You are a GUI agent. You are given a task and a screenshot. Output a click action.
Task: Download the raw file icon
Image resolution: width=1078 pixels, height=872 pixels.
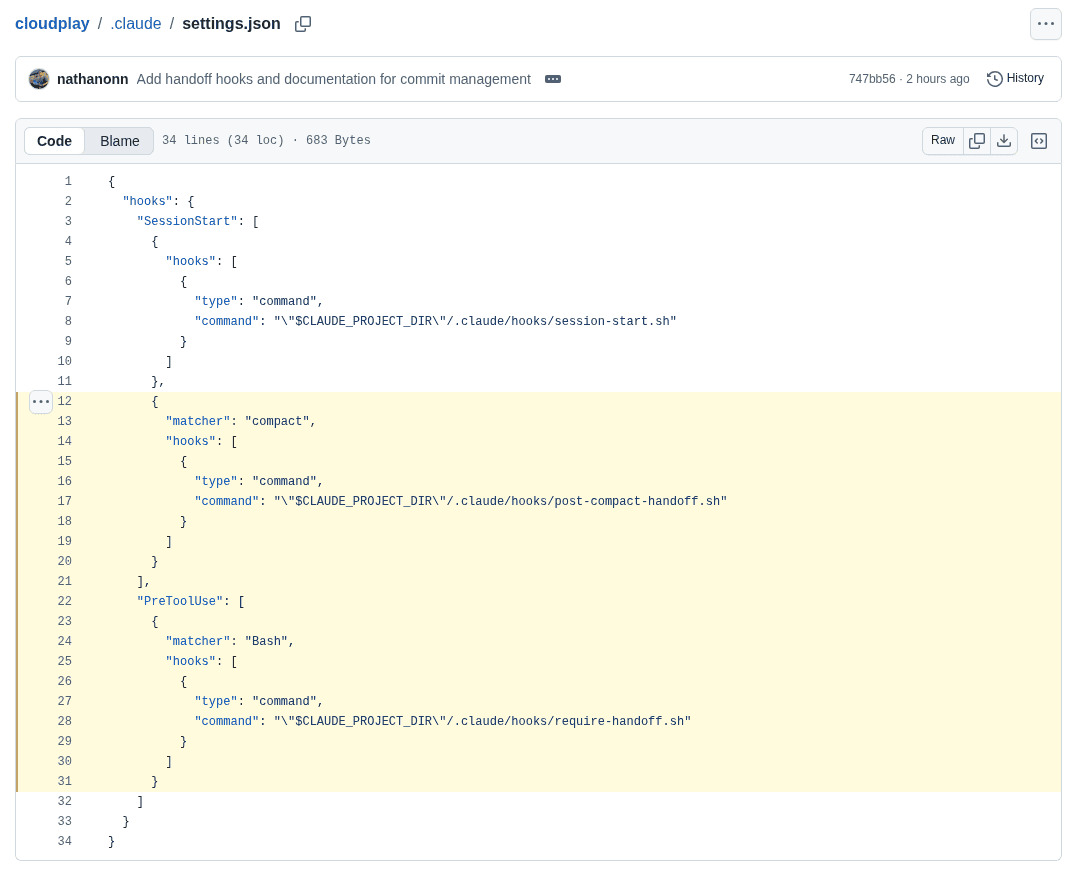pyautogui.click(x=1004, y=140)
